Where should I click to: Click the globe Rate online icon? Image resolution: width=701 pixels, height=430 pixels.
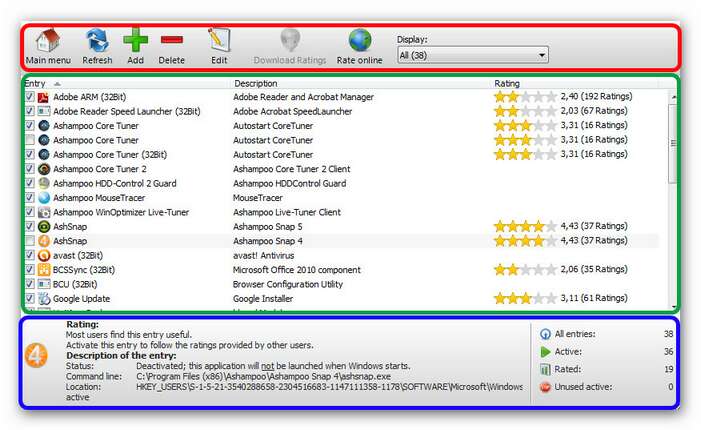click(360, 41)
